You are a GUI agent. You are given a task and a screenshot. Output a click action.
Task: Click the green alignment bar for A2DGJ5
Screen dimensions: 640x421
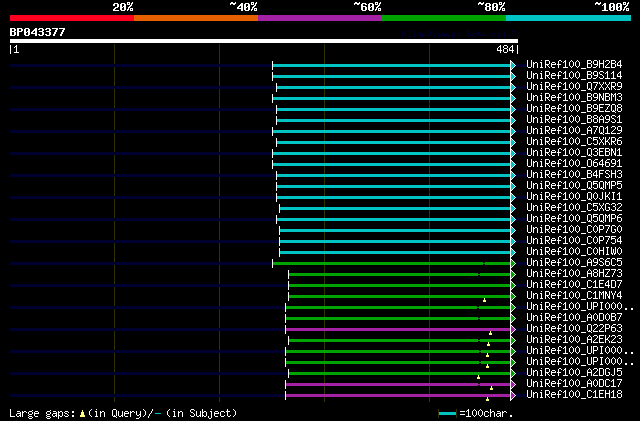tap(400, 374)
